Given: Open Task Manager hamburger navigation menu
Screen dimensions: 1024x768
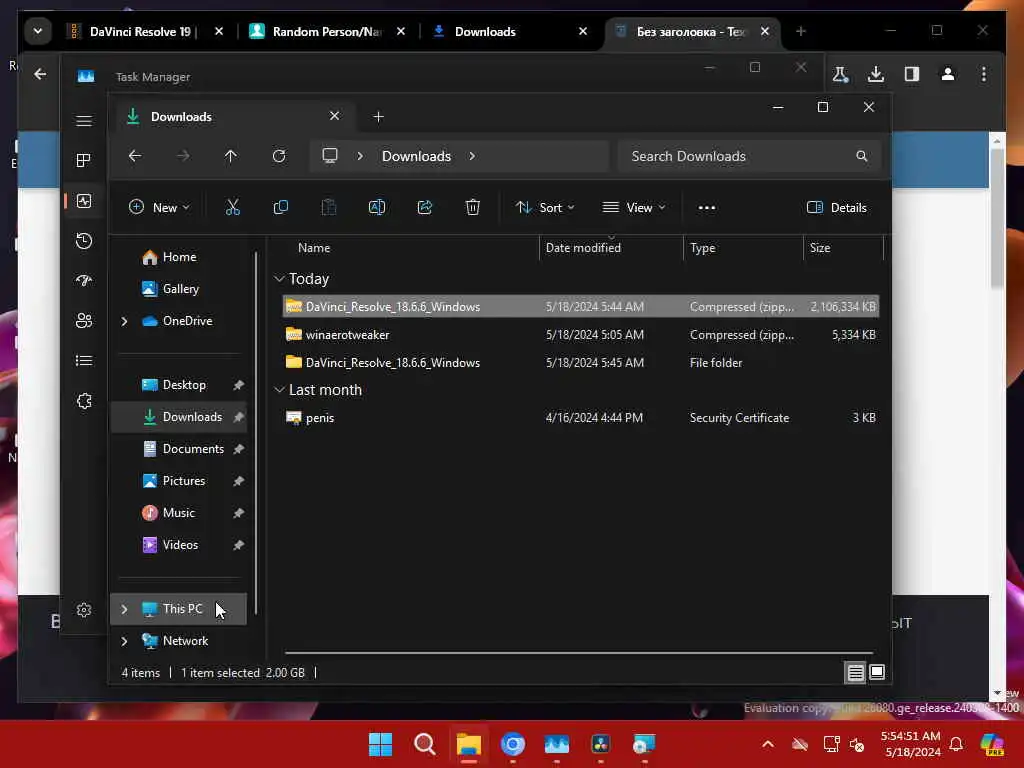Looking at the screenshot, I should click(84, 121).
